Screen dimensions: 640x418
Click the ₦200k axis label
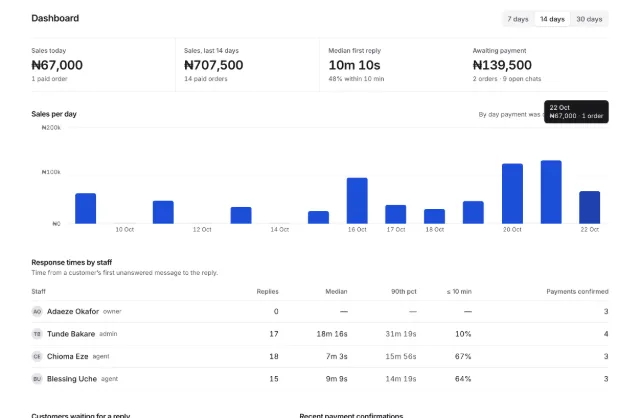coord(51,128)
